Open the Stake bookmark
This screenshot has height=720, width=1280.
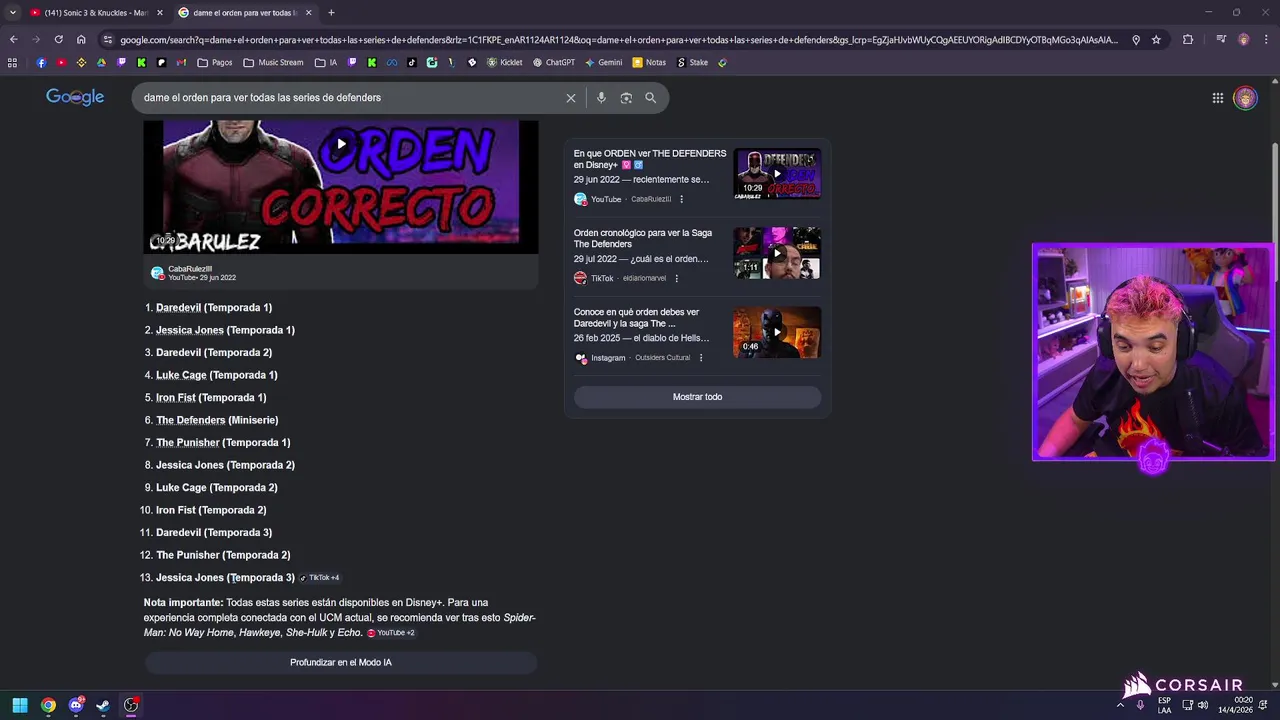(692, 62)
